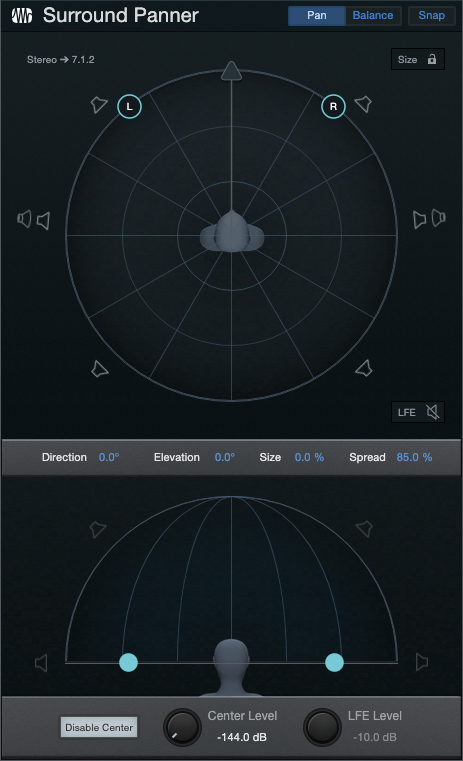Click the inner left side speaker icon
Viewport: 463px width, 761px height.
tap(44, 221)
